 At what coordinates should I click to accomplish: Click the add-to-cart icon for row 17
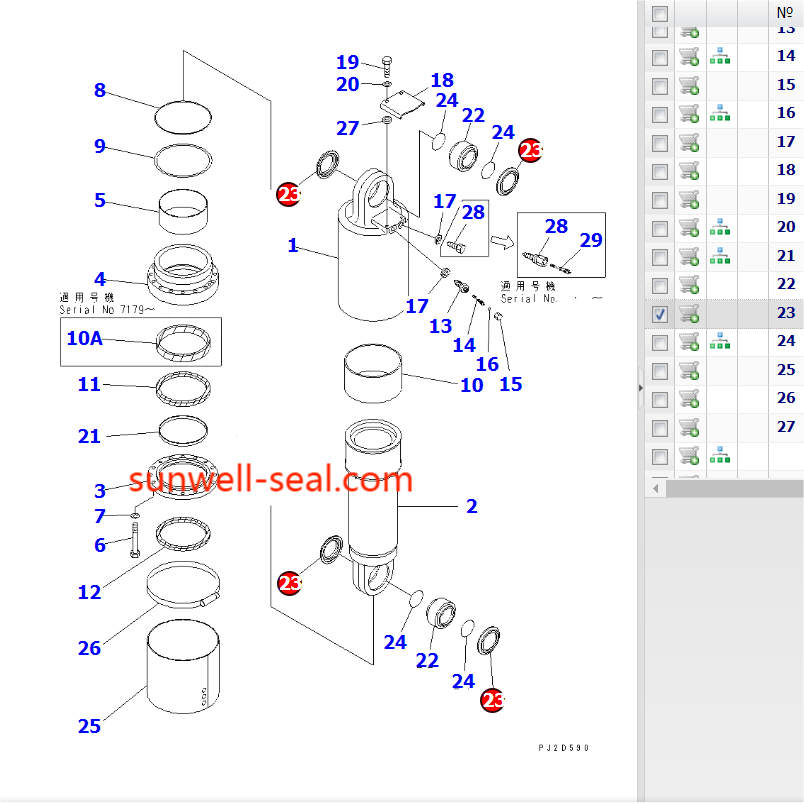(689, 143)
